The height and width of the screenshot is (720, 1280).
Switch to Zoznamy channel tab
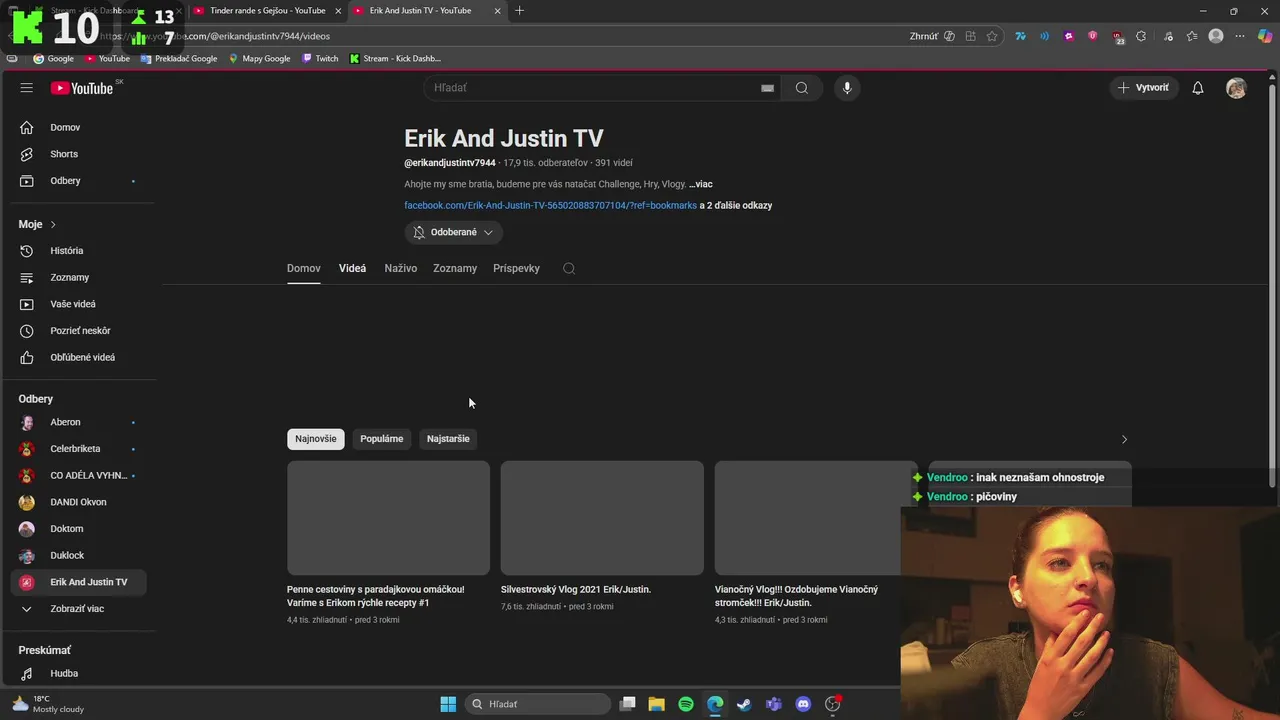pyautogui.click(x=455, y=268)
